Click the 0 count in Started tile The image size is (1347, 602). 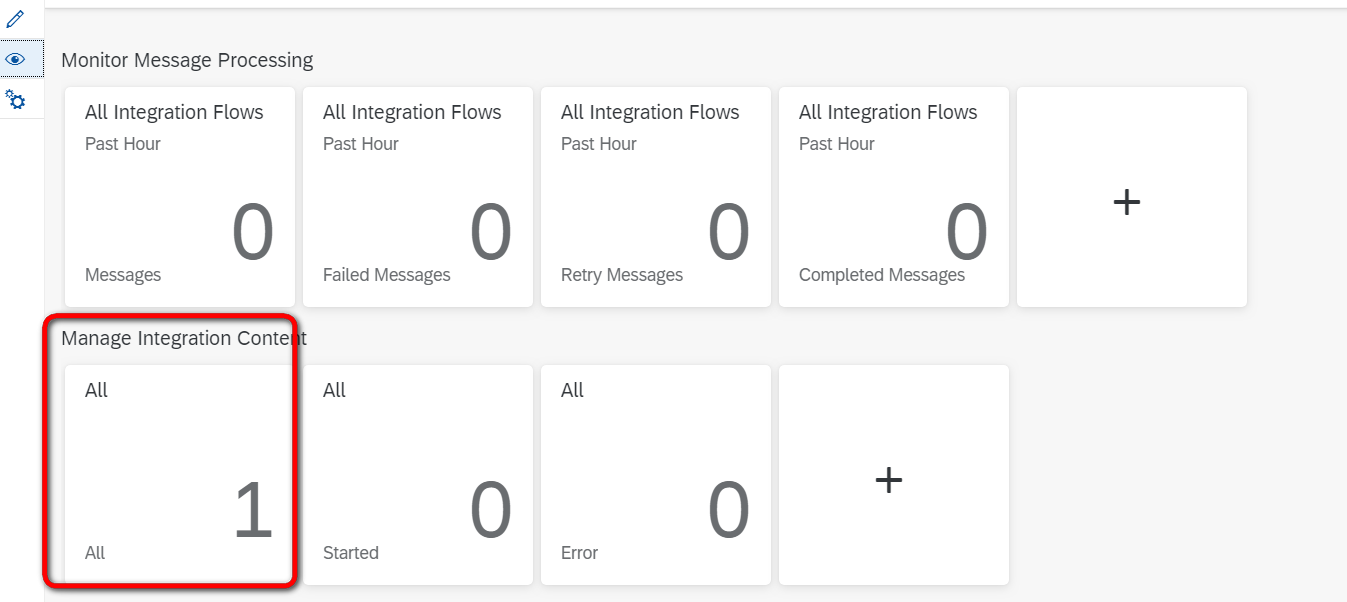[490, 511]
